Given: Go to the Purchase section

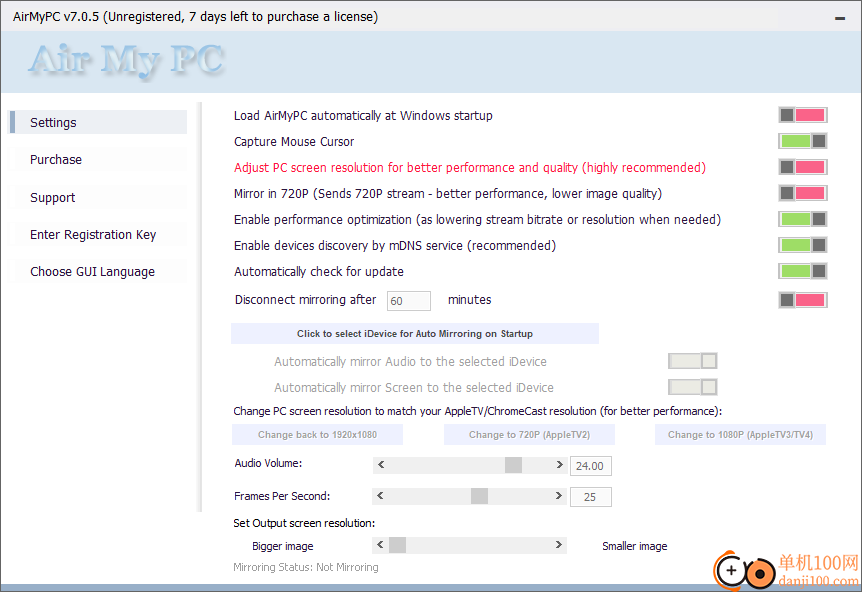Looking at the screenshot, I should click(98, 159).
